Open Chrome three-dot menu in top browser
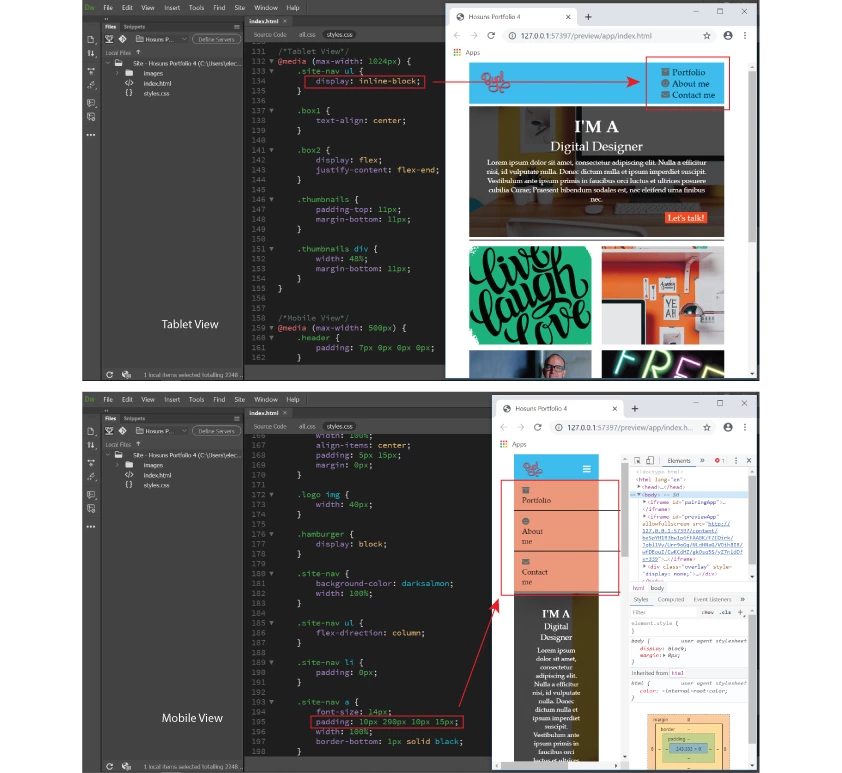The height and width of the screenshot is (773, 842). point(745,35)
